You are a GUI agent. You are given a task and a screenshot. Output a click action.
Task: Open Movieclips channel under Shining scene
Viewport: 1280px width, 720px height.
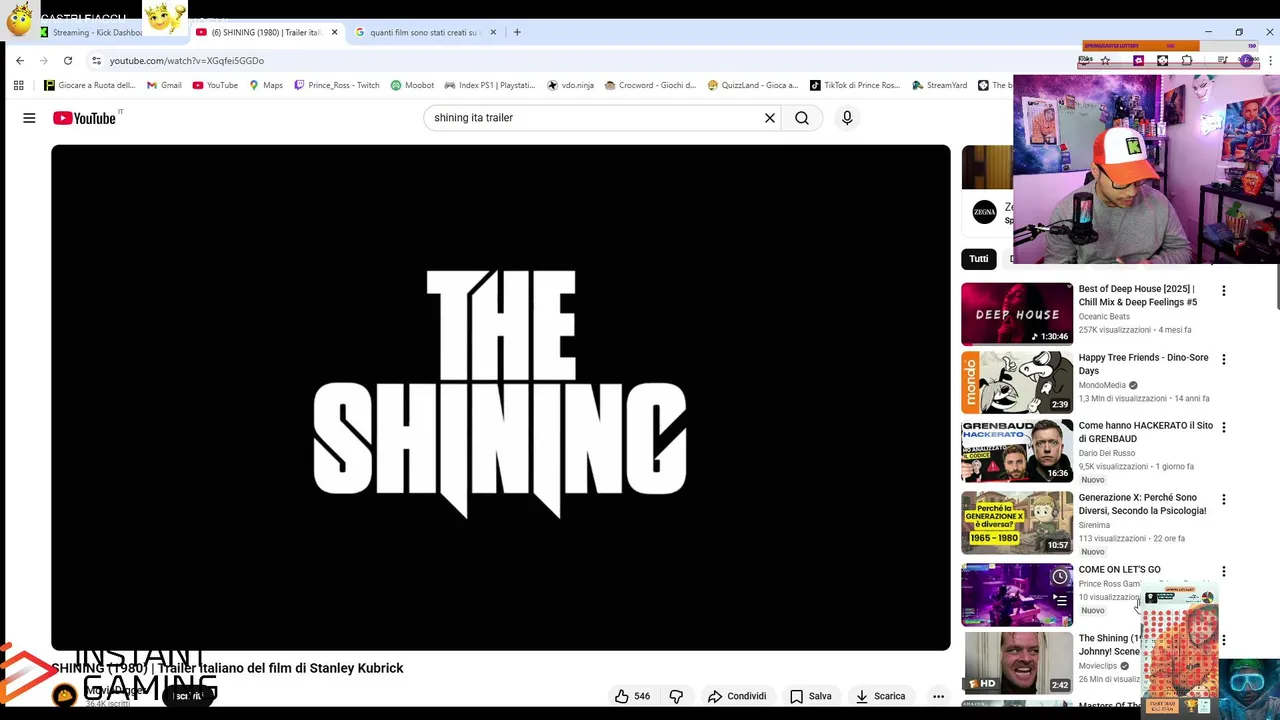pyautogui.click(x=1098, y=666)
